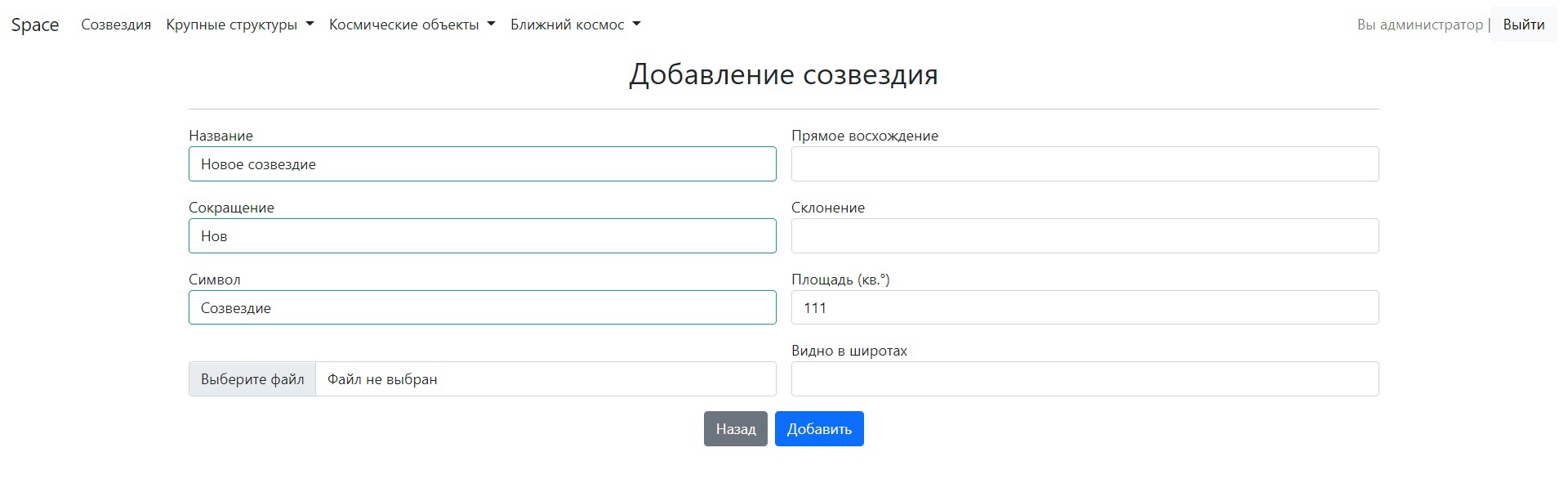Go to the Созвездия page
Viewport: 1568px width, 479px height.
116,25
